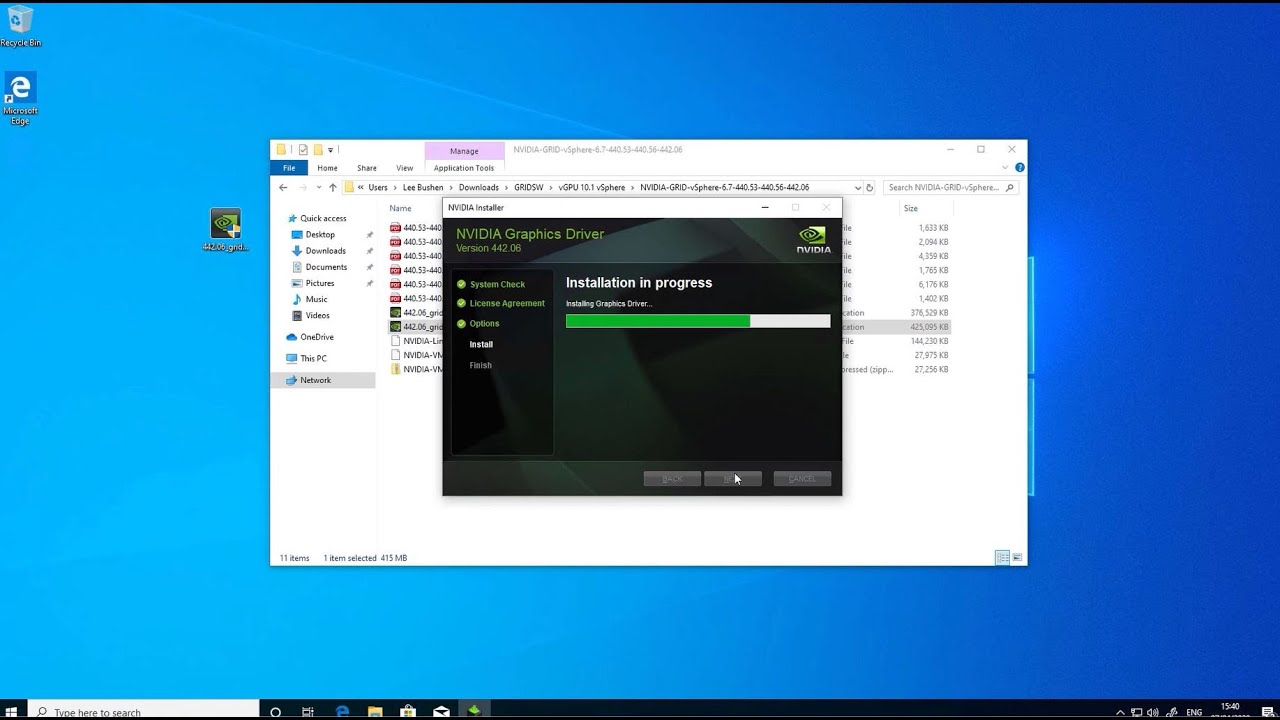1280x720 pixels.
Task: Switch to details view in status bar
Action: [x=1002, y=558]
